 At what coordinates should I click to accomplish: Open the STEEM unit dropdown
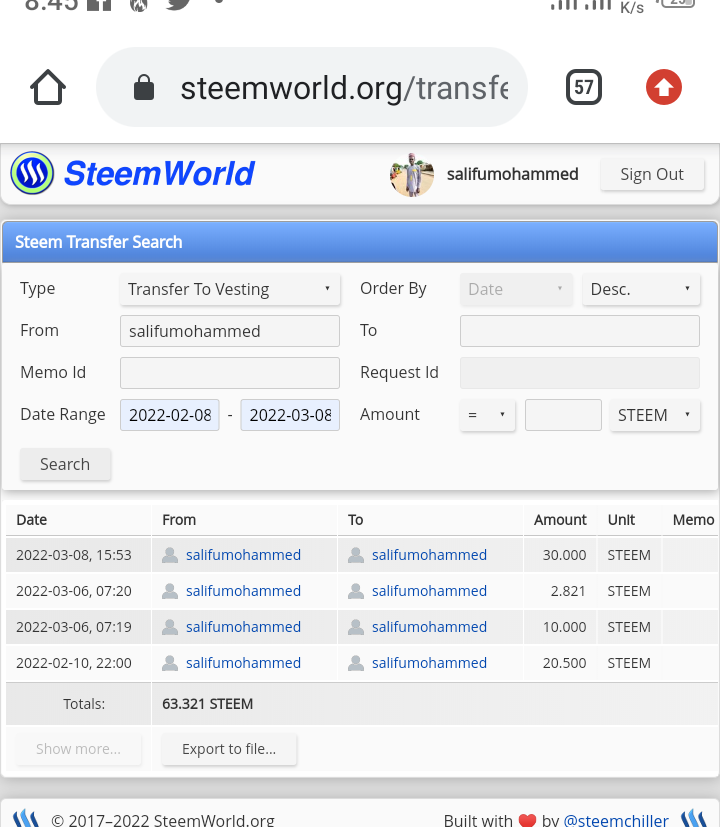[x=655, y=415]
